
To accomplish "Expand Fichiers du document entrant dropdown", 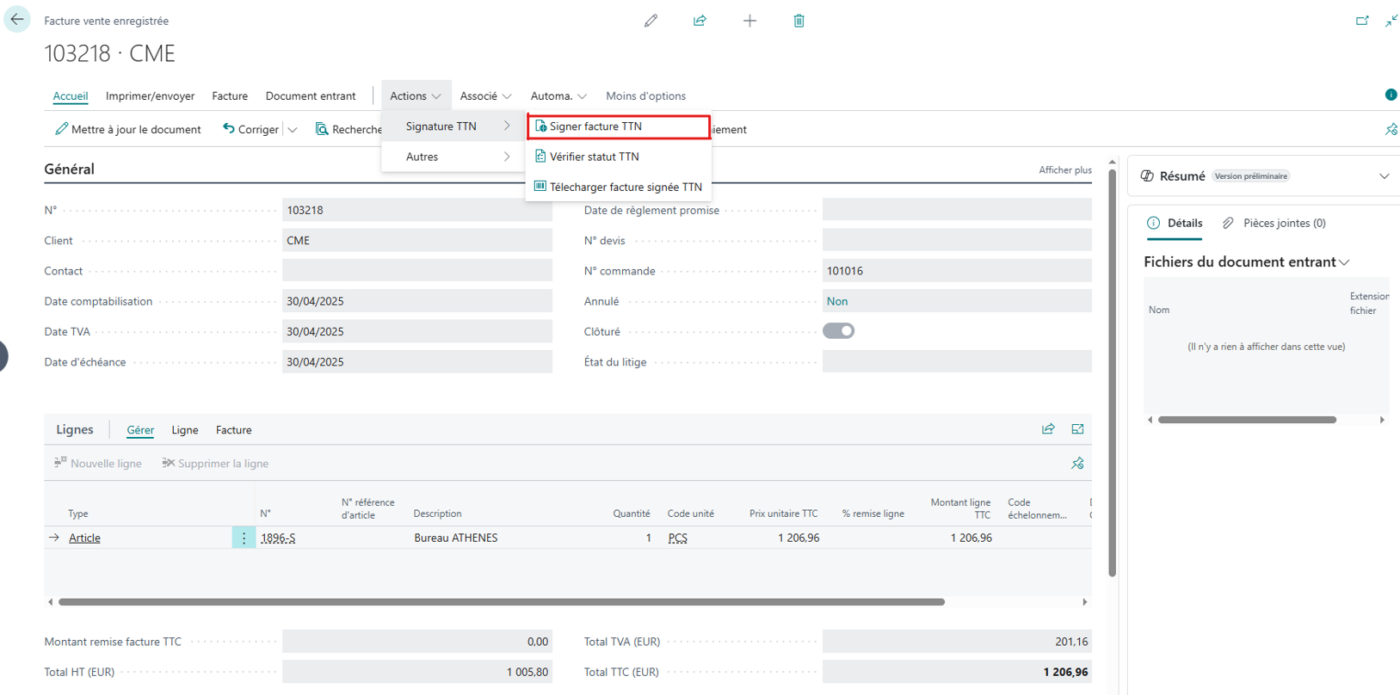I will tap(1344, 262).
